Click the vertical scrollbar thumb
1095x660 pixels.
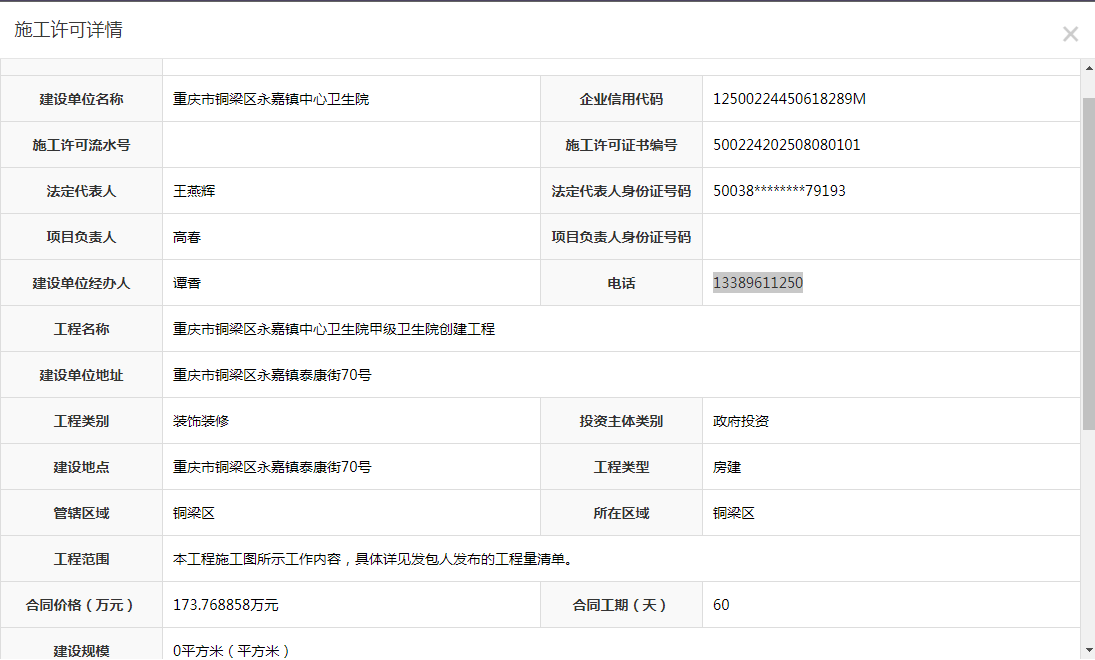1087,260
